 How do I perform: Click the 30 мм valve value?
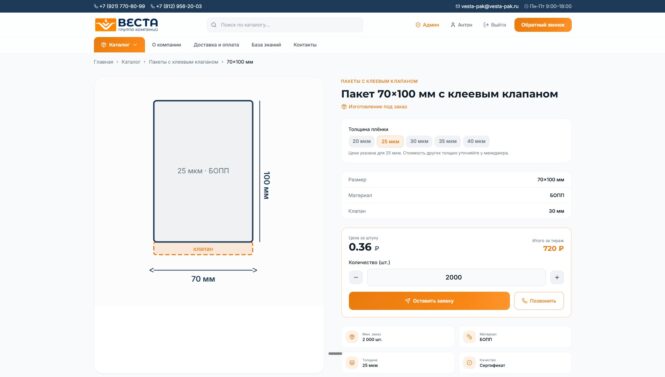click(x=556, y=211)
